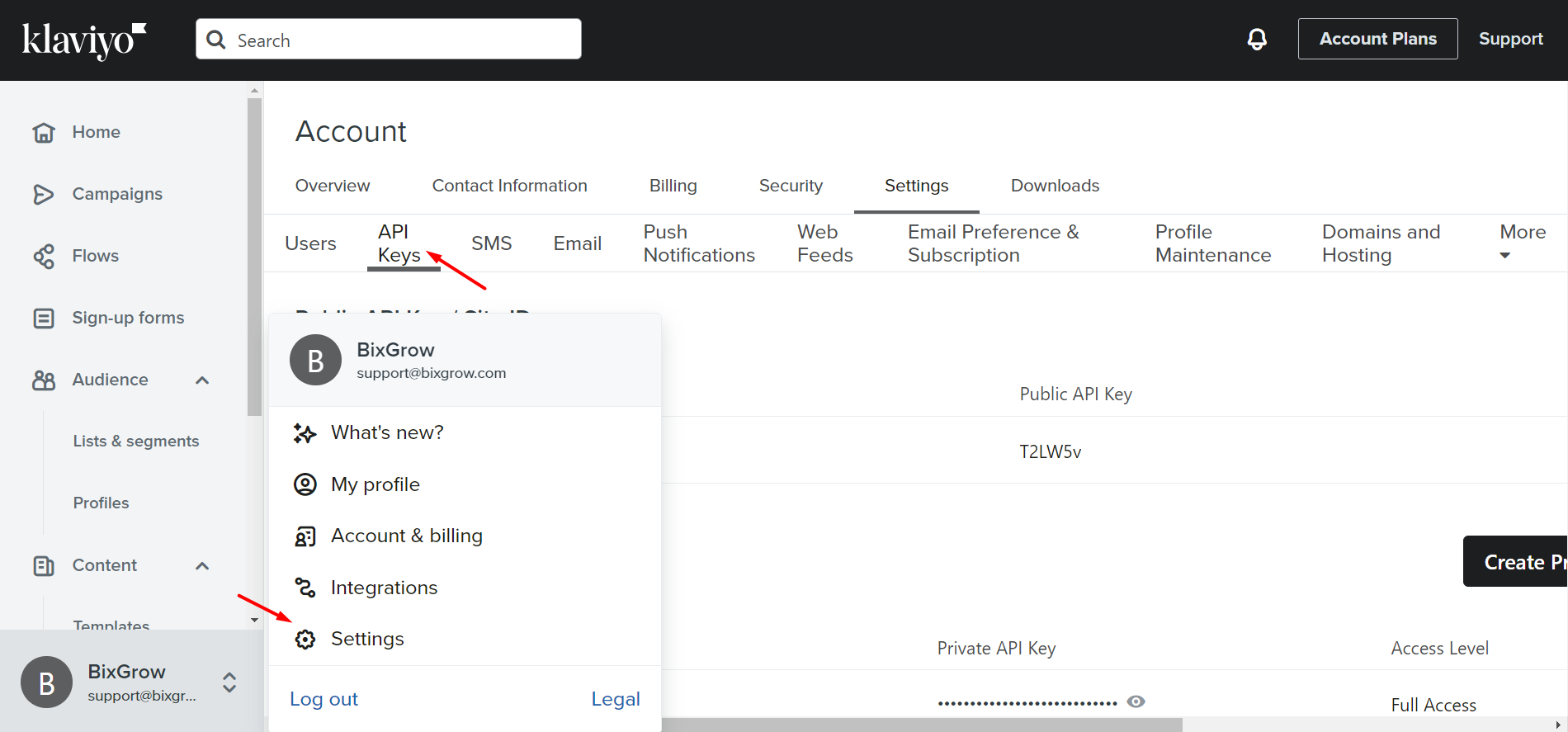Open Integrations icon in account menu
Screen dimensions: 1568x732
pyautogui.click(x=305, y=588)
